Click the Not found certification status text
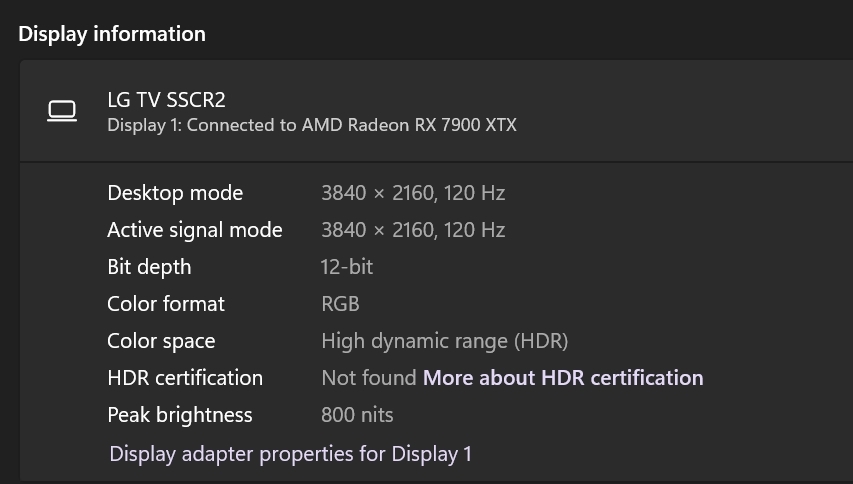 pyautogui.click(x=368, y=378)
